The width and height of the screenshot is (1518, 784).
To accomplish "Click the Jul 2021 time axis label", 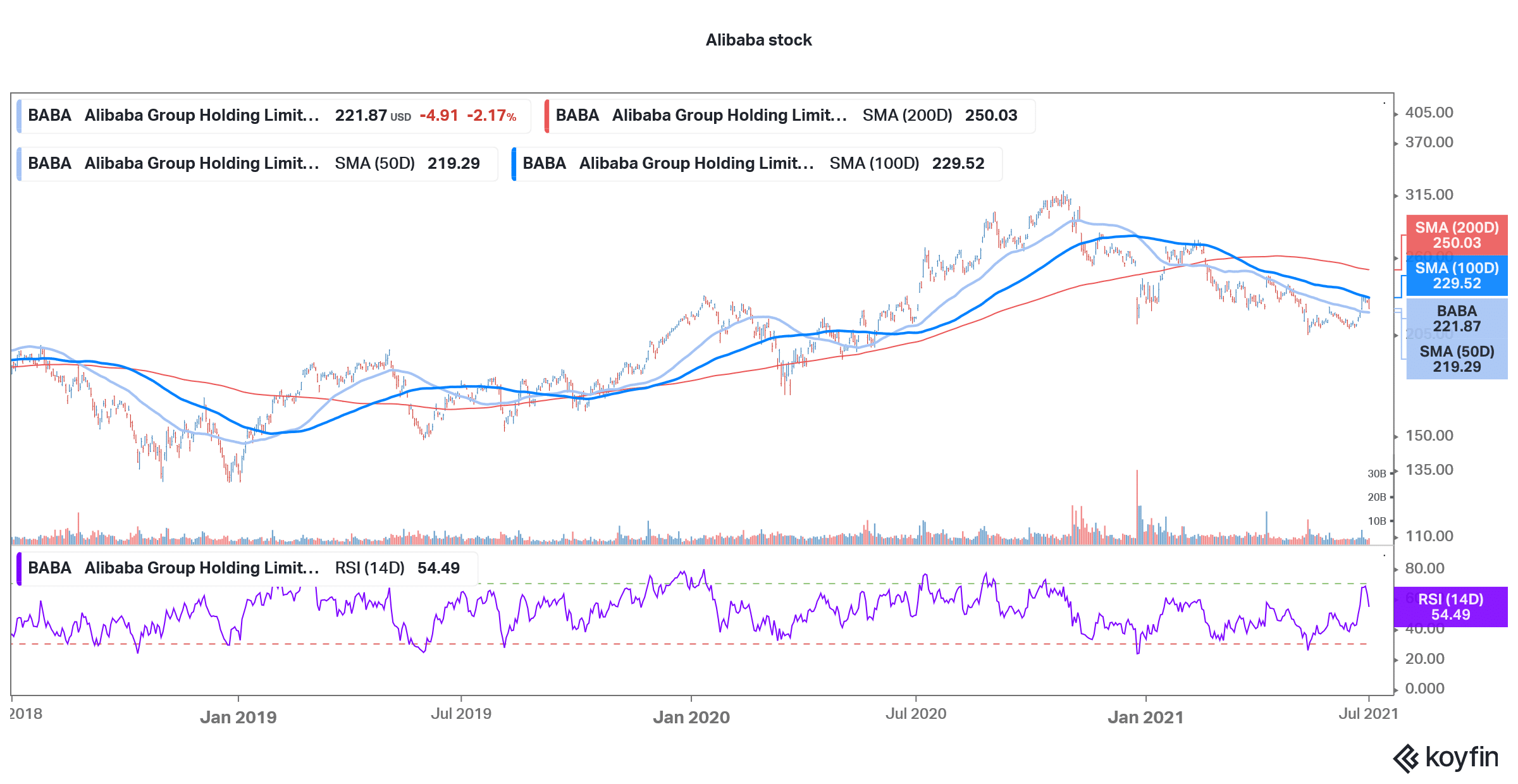I will click(x=1369, y=714).
